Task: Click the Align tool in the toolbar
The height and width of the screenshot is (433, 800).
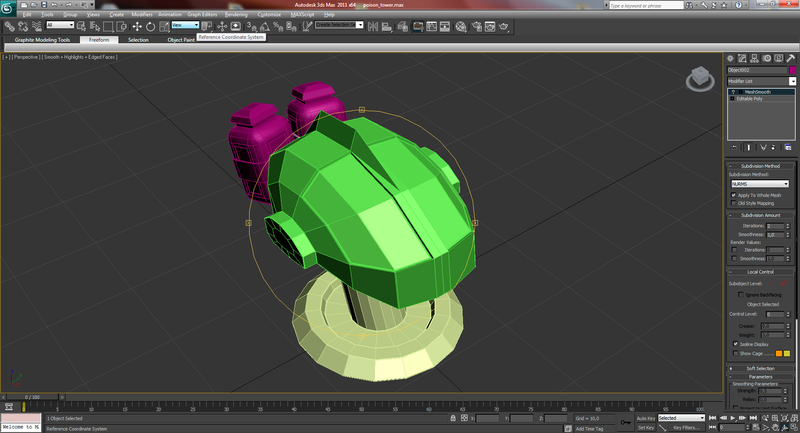Action: pyautogui.click(x=387, y=27)
